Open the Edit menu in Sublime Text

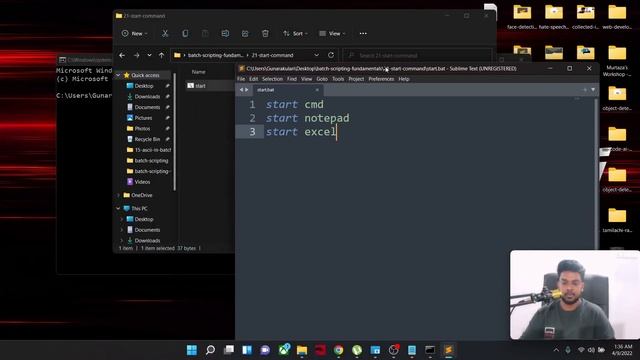[x=253, y=79]
